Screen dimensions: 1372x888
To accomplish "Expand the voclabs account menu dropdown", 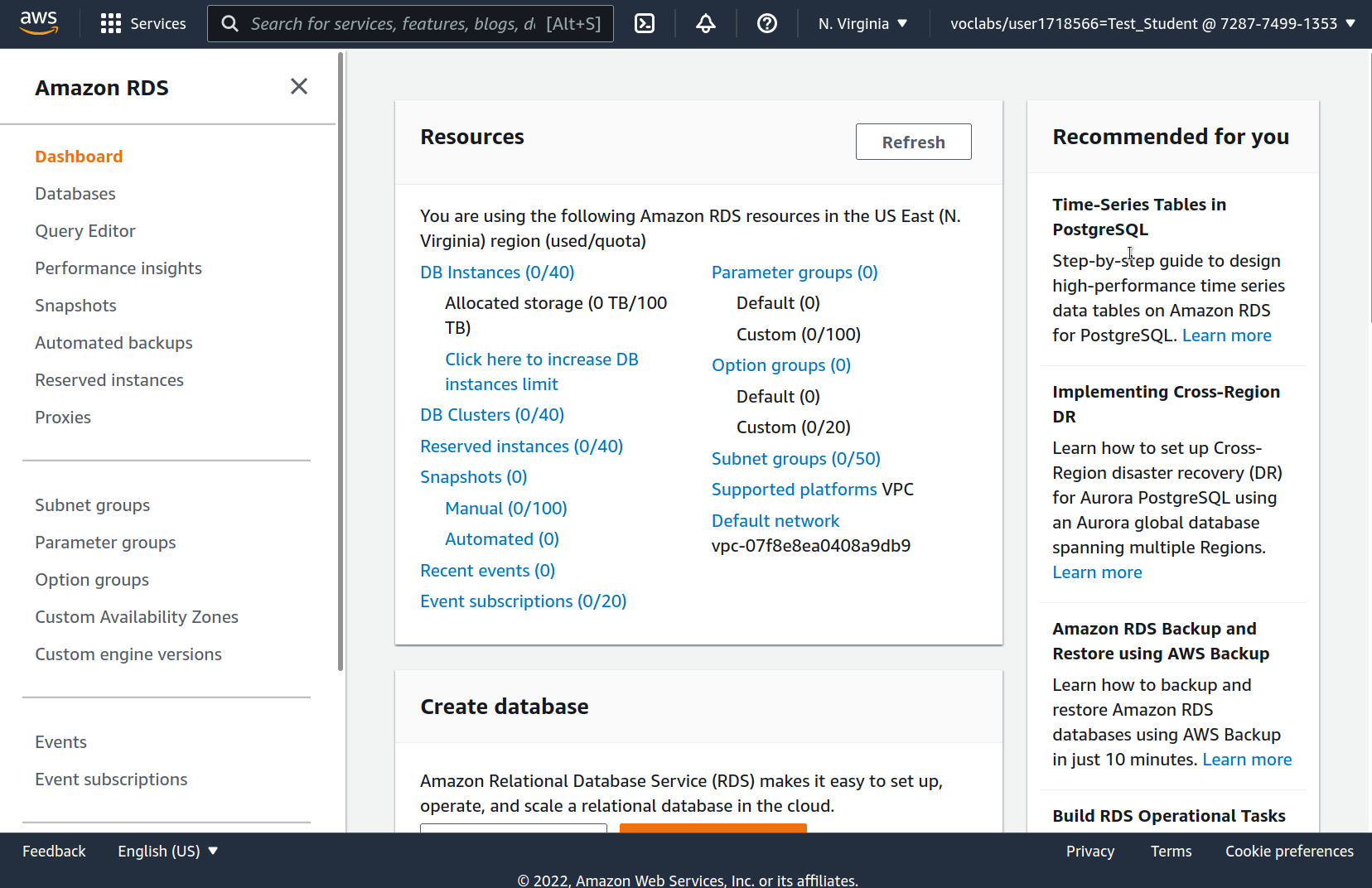I will [1153, 24].
